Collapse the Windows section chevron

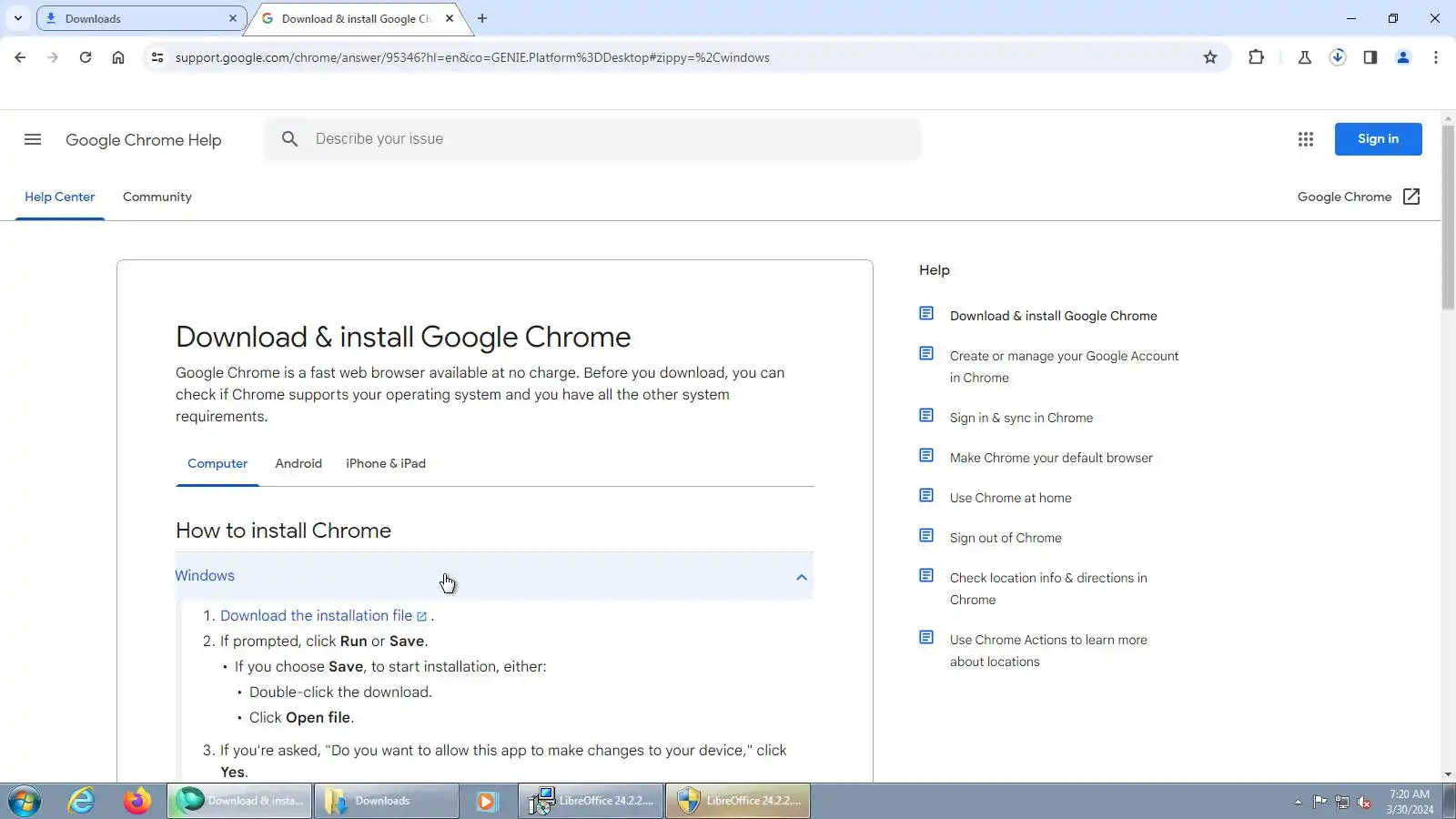tap(801, 577)
